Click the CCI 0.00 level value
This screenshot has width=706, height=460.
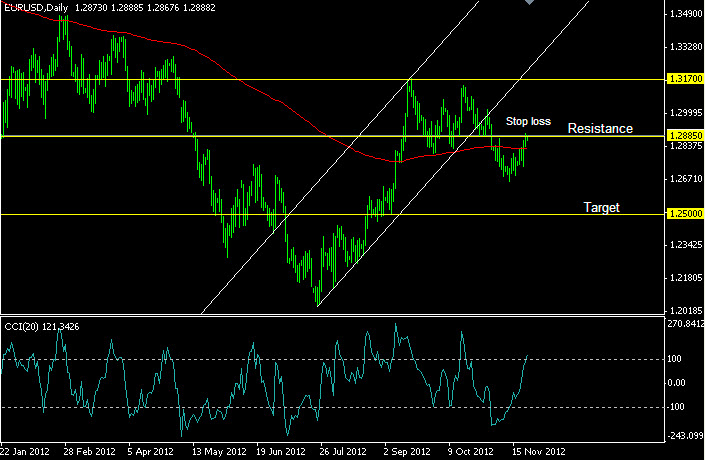pyautogui.click(x=676, y=383)
